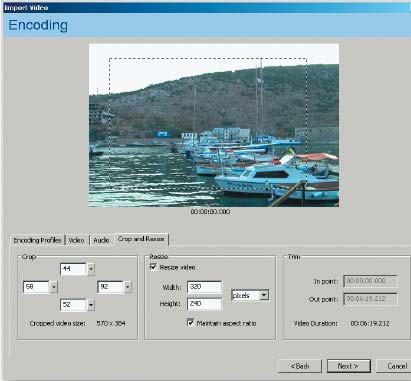
Task: Click the Height field showing 240
Action: (204, 304)
